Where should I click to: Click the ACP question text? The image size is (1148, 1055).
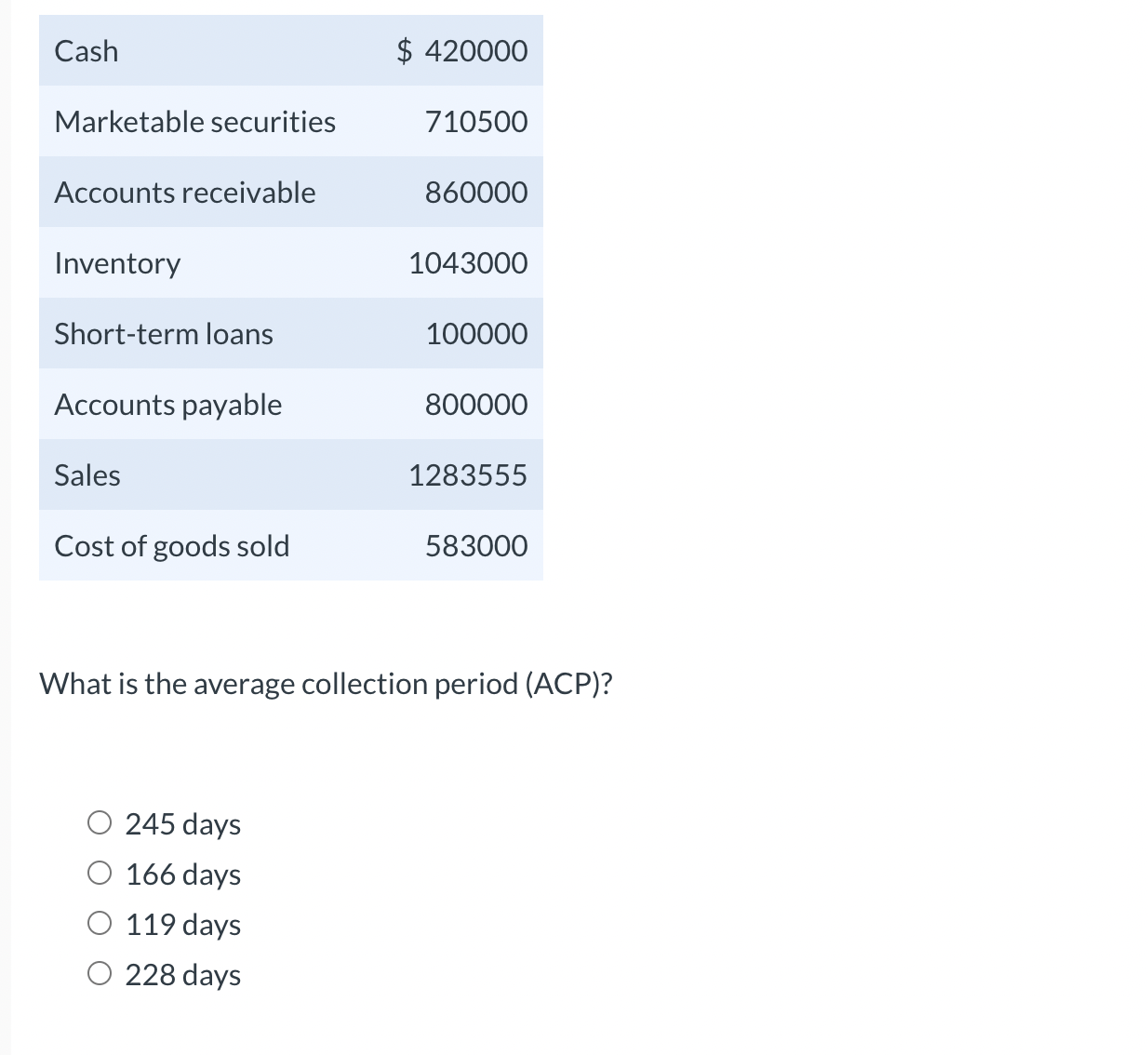tap(327, 683)
